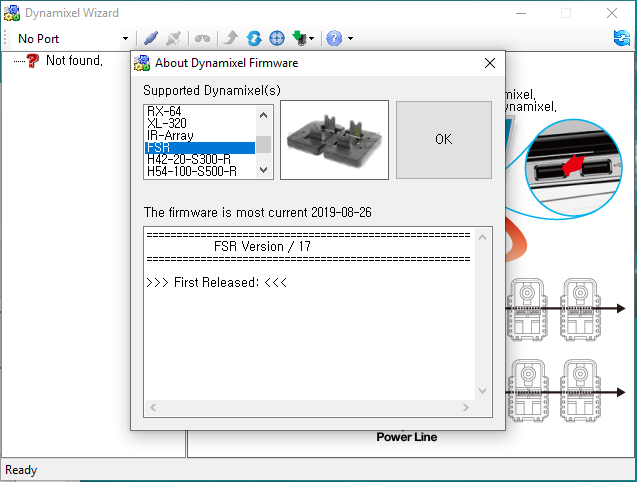
Task: Click the release notes scroll-up arrow
Action: (483, 237)
